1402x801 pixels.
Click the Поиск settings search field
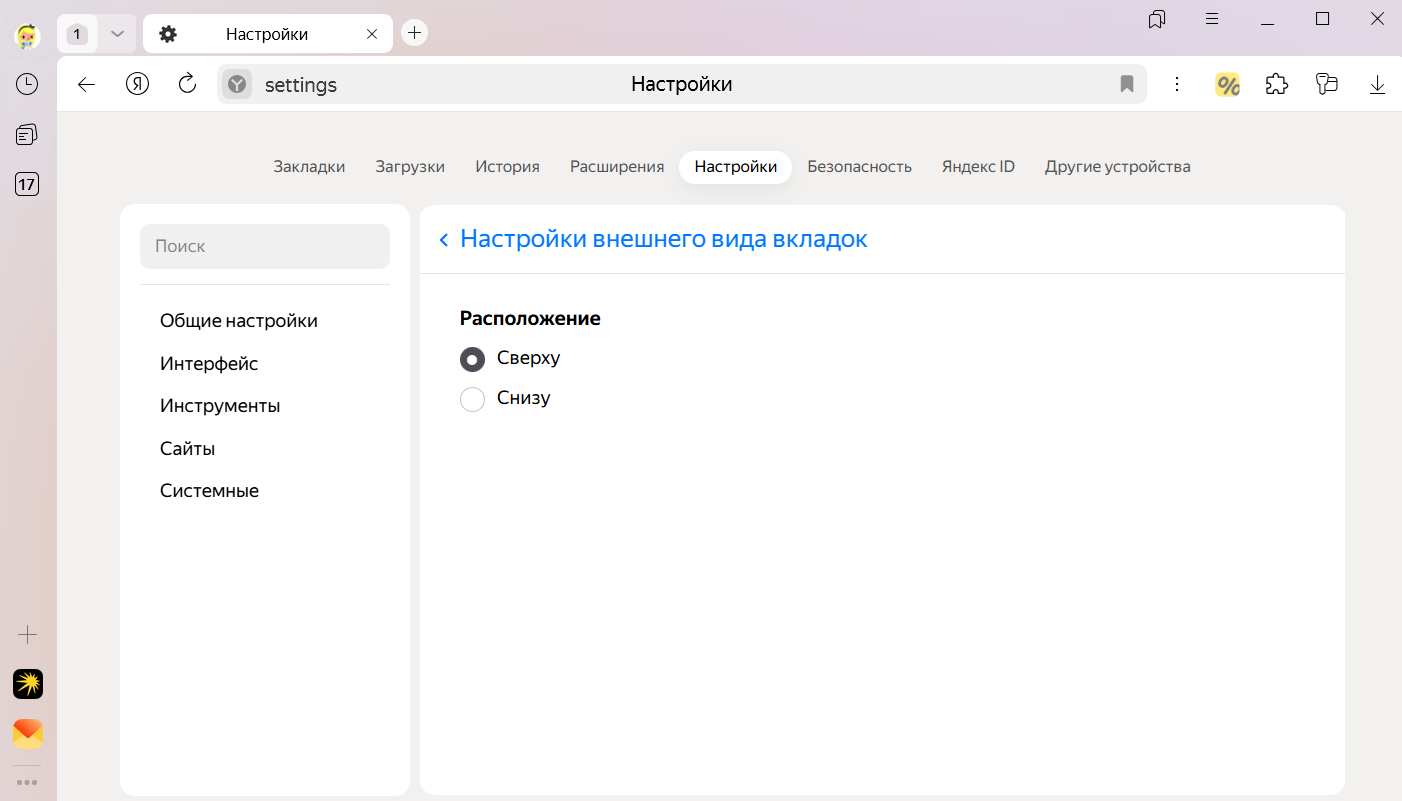(265, 246)
